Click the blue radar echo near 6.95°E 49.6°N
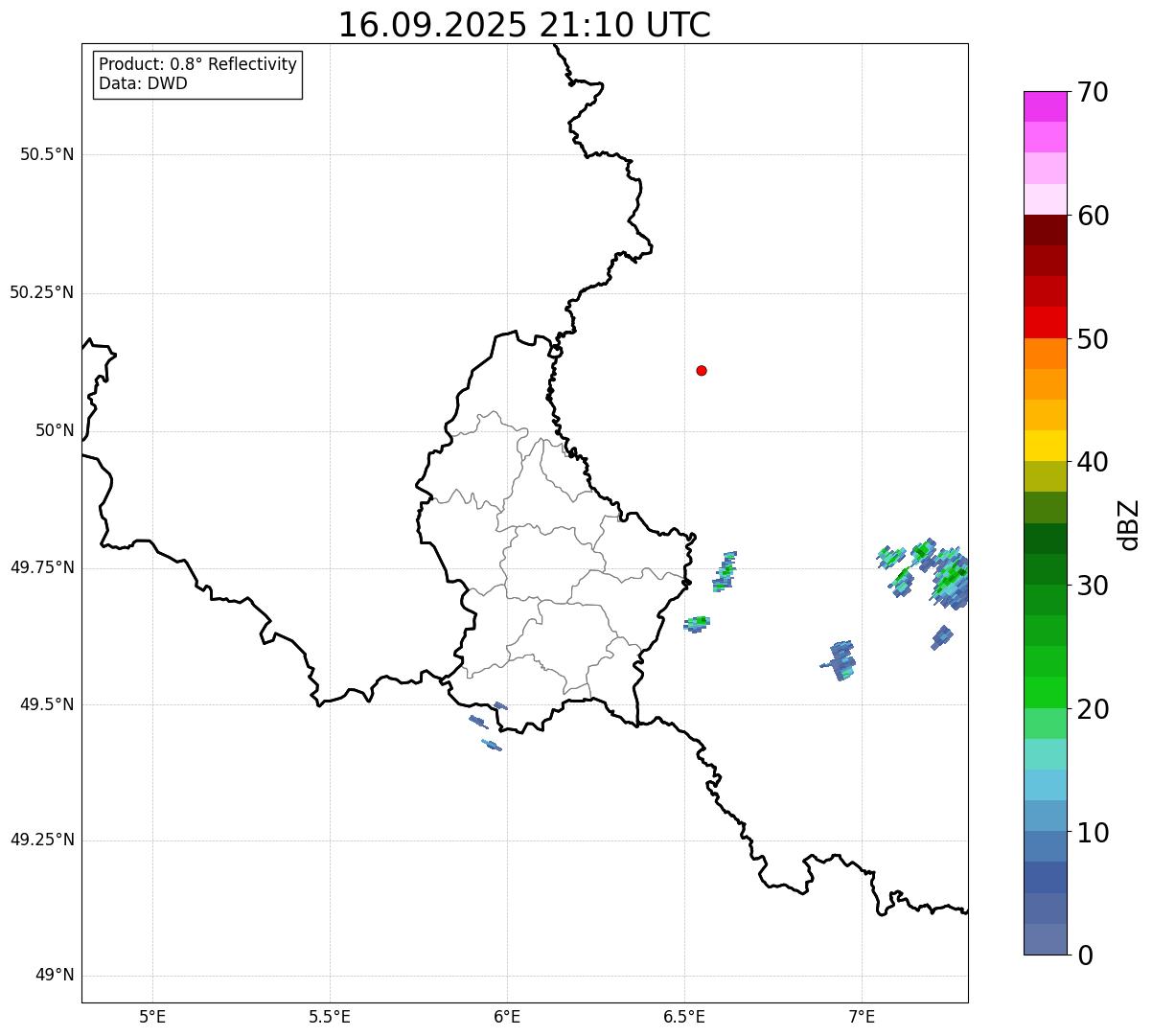Screen dimensions: 1152x1036 pos(841,660)
